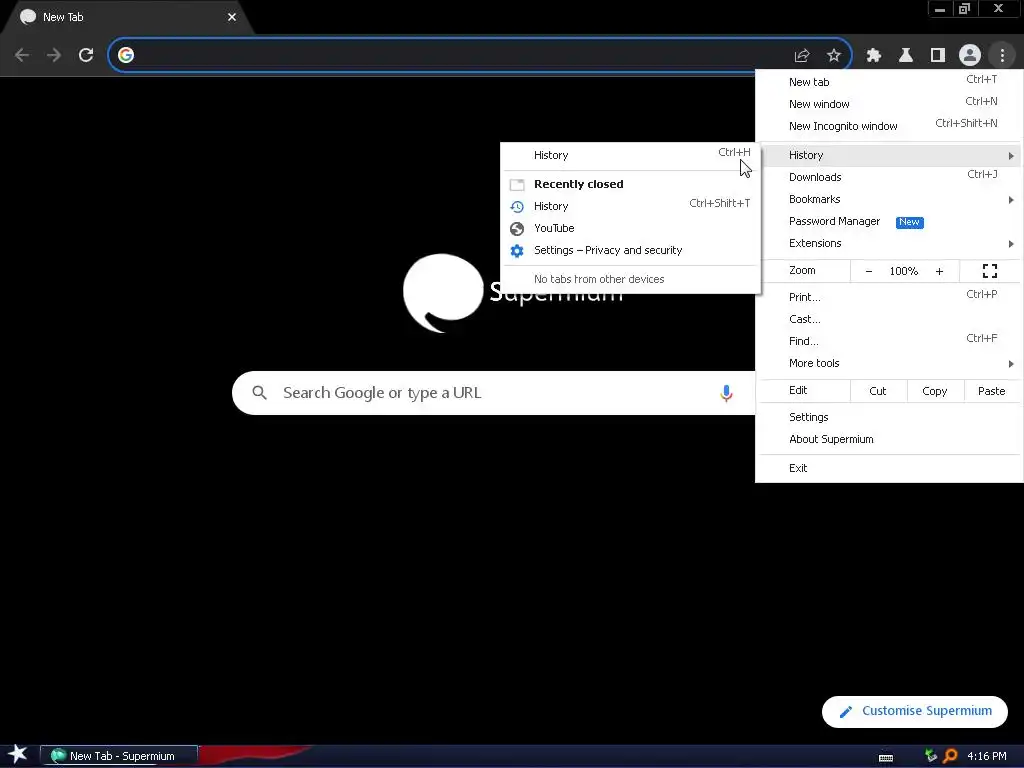The width and height of the screenshot is (1024, 768).
Task: Select the New Tab browser tab
Action: point(127,18)
